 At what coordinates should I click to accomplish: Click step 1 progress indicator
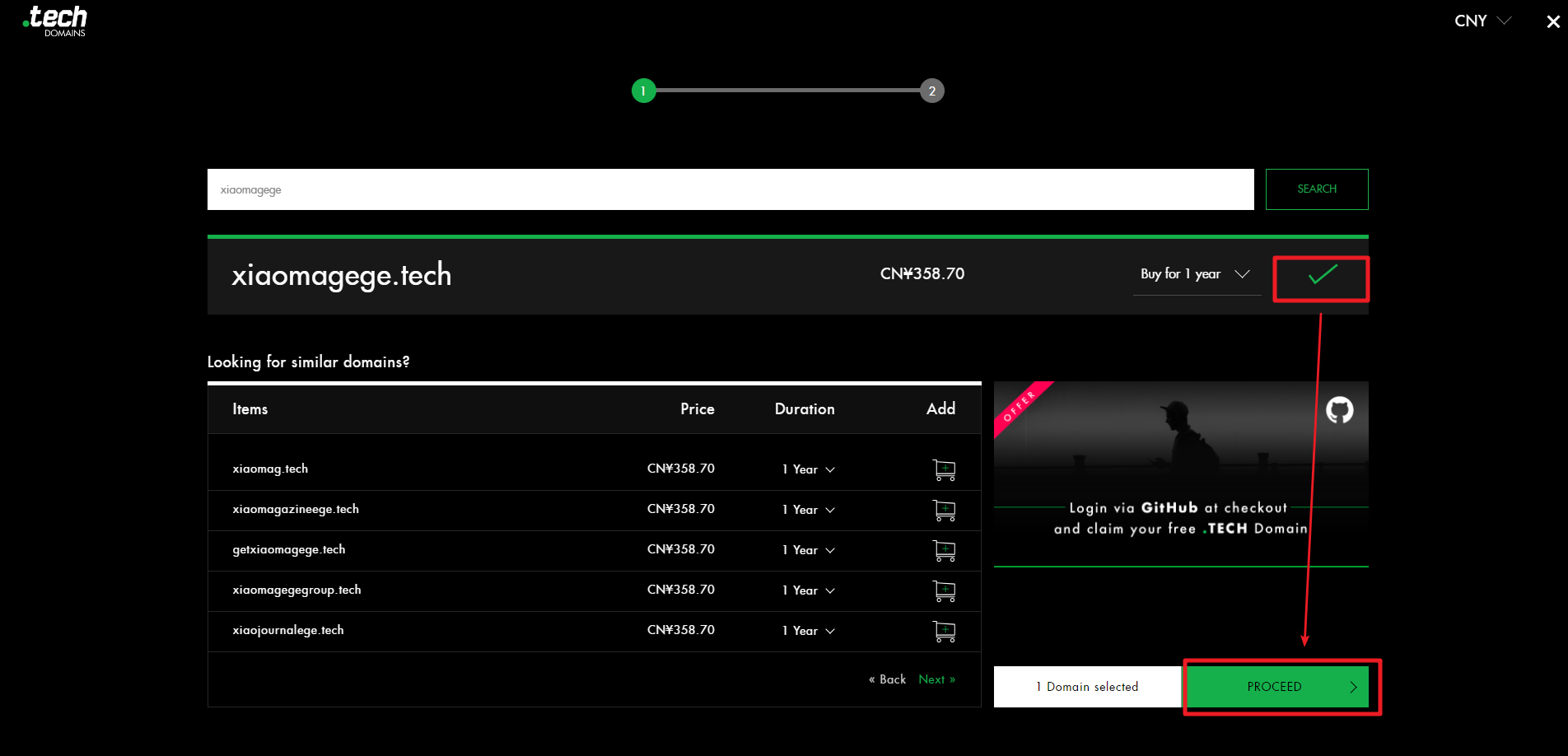[x=643, y=91]
